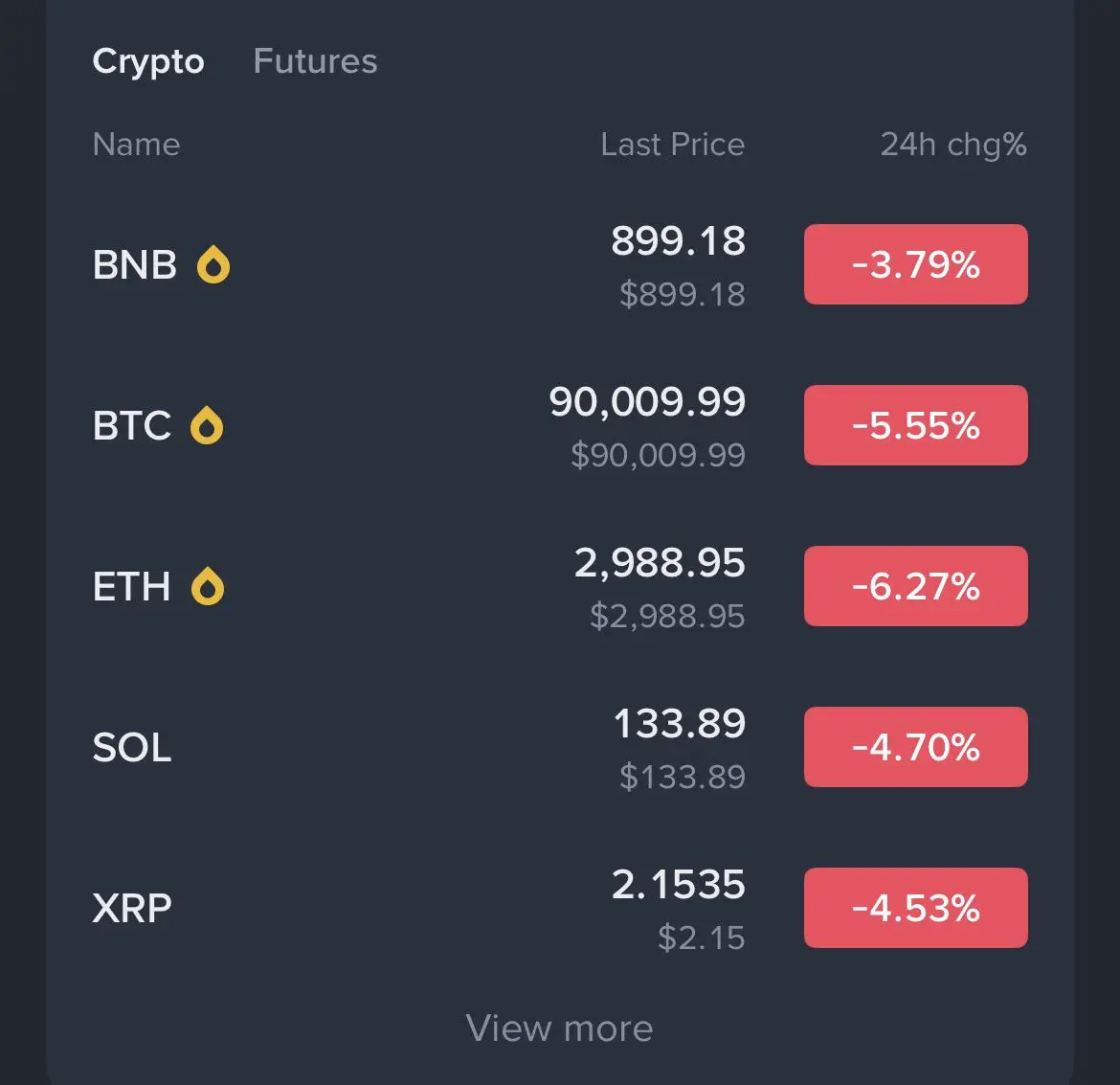Click the BNB hot flame icon
1120x1085 pixels.
(213, 264)
